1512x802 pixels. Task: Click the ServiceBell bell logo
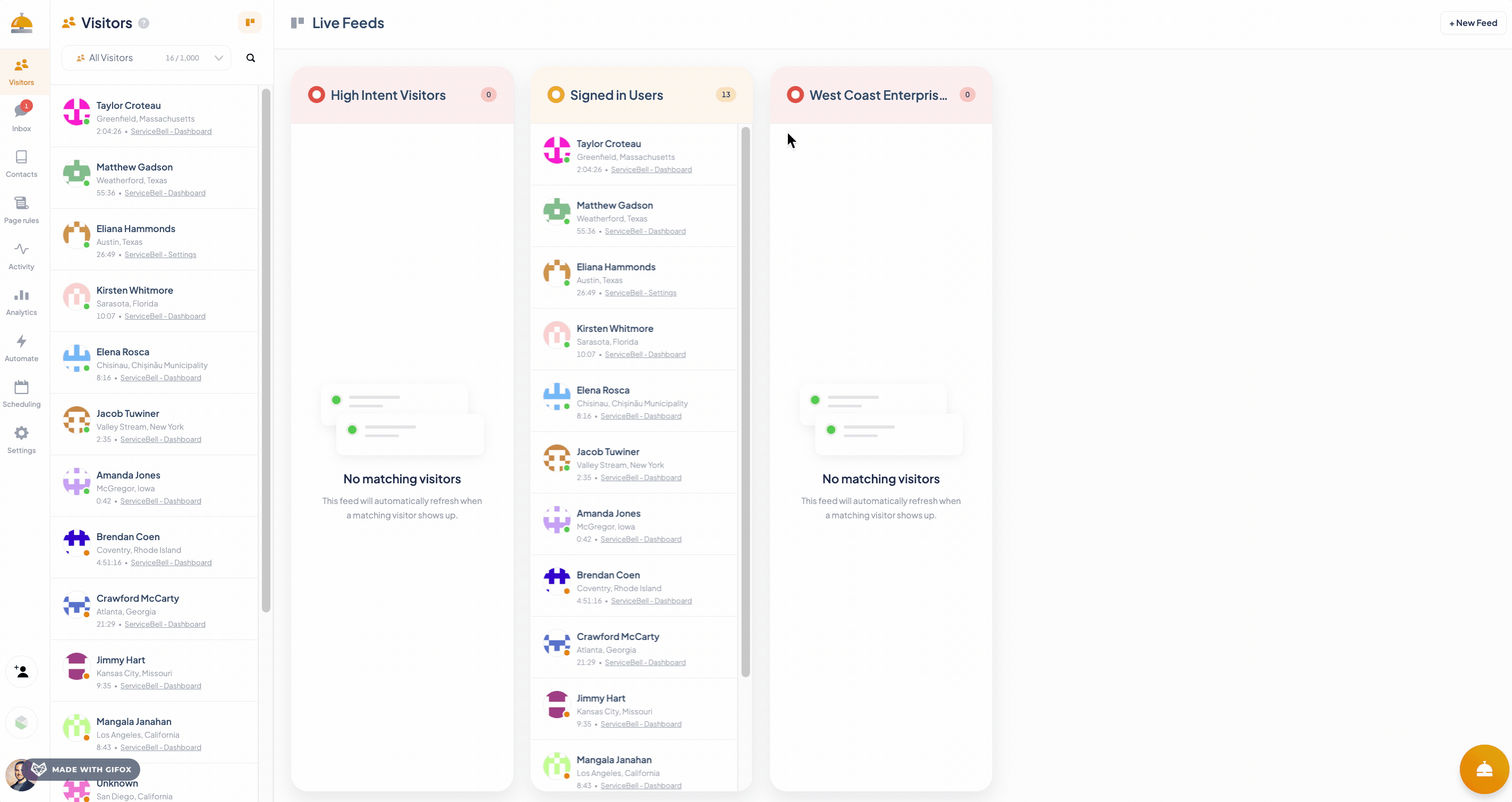tap(22, 23)
